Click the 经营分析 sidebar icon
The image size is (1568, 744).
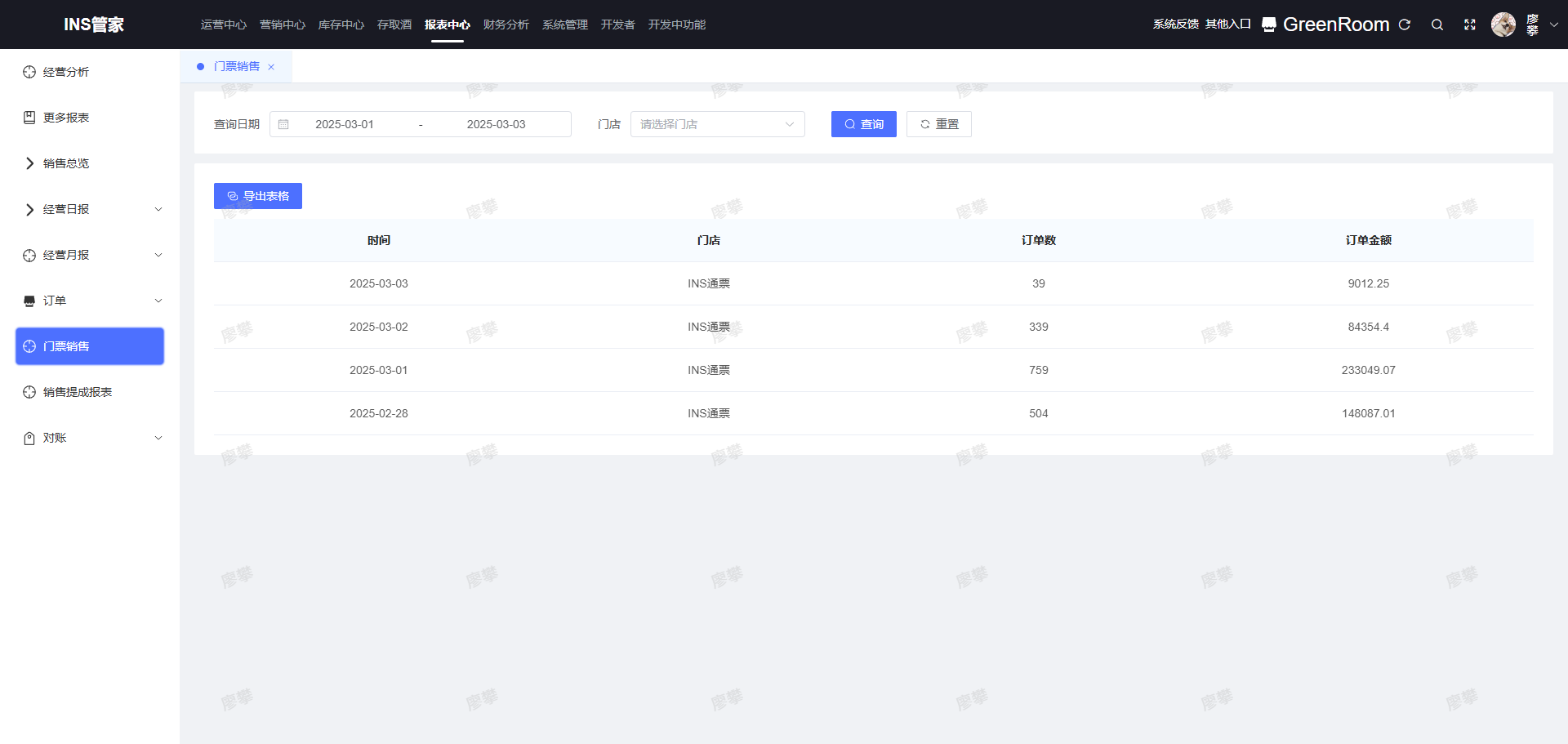29,72
